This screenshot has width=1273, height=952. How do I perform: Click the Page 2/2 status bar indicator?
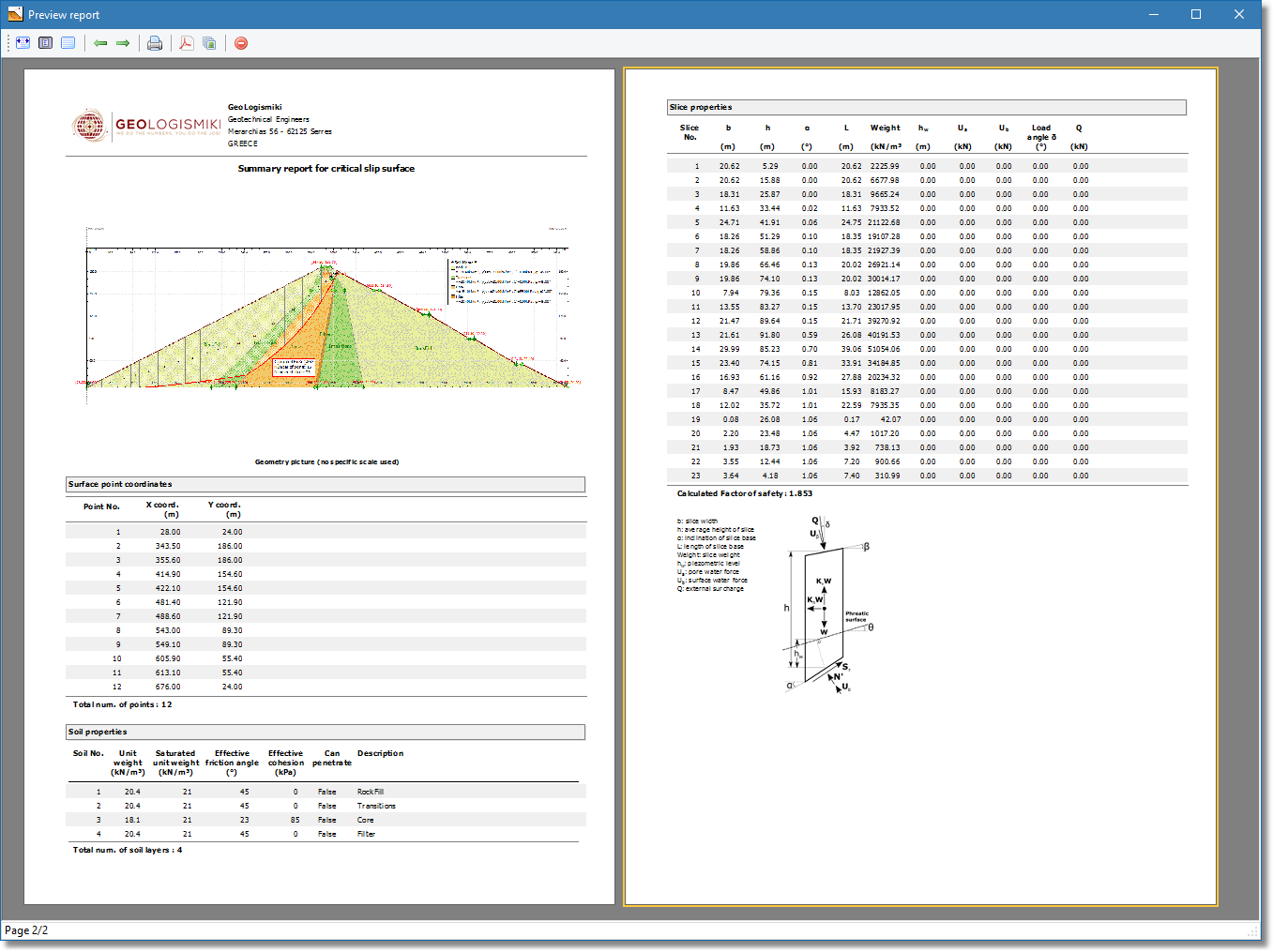(28, 929)
